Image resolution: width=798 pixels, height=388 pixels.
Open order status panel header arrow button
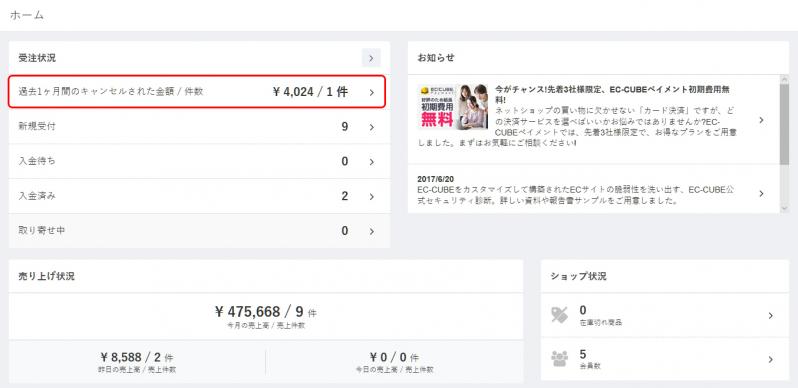point(371,58)
